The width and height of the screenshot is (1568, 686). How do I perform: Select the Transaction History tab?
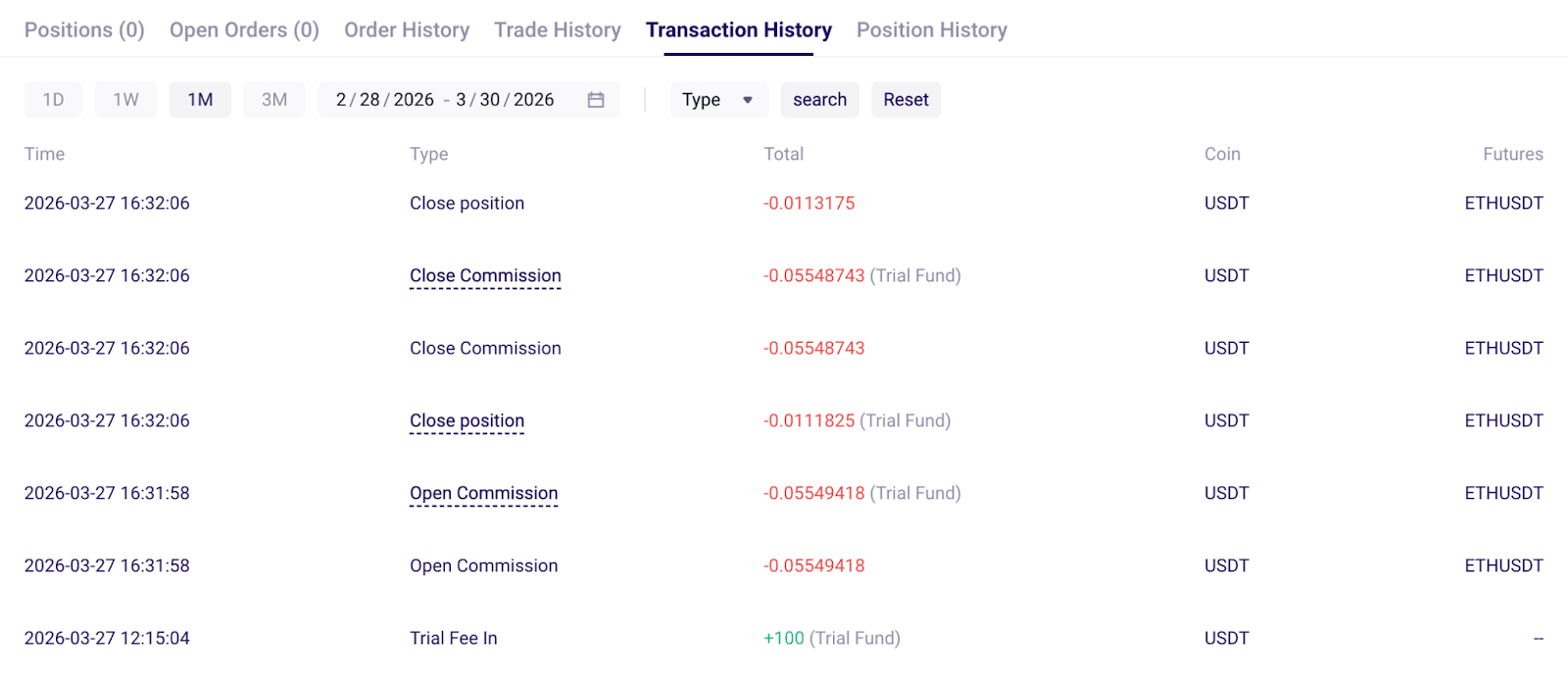(739, 30)
